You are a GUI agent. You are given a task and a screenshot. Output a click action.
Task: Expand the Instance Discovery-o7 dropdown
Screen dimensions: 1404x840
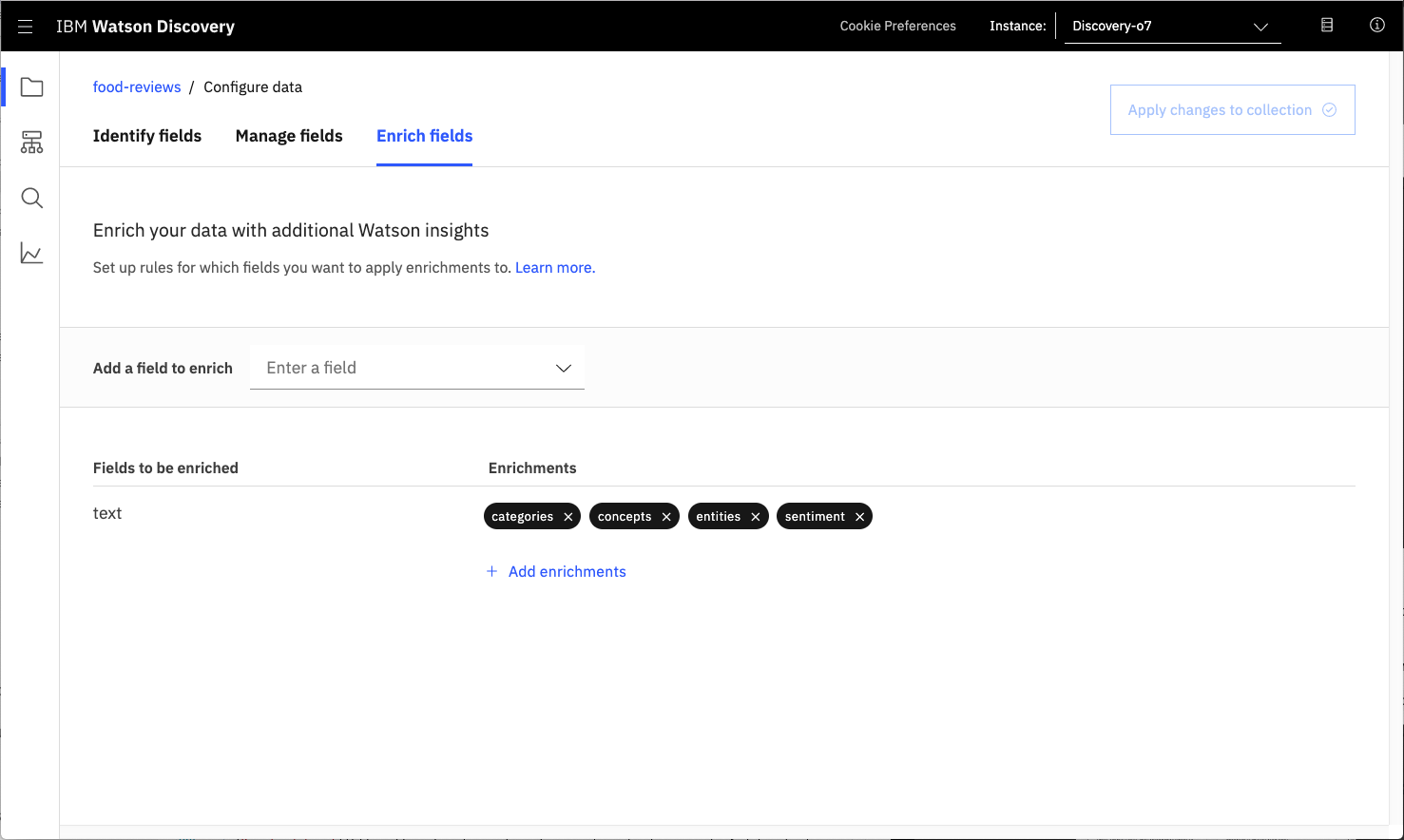(x=1172, y=26)
